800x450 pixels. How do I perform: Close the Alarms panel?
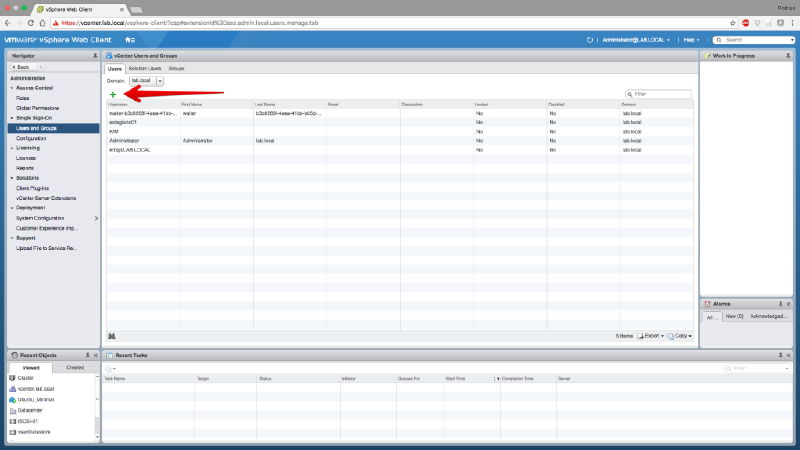point(792,303)
